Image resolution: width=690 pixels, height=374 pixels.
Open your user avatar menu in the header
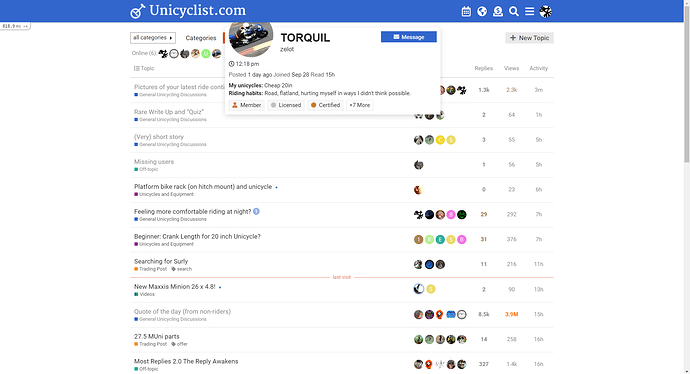[x=546, y=11]
